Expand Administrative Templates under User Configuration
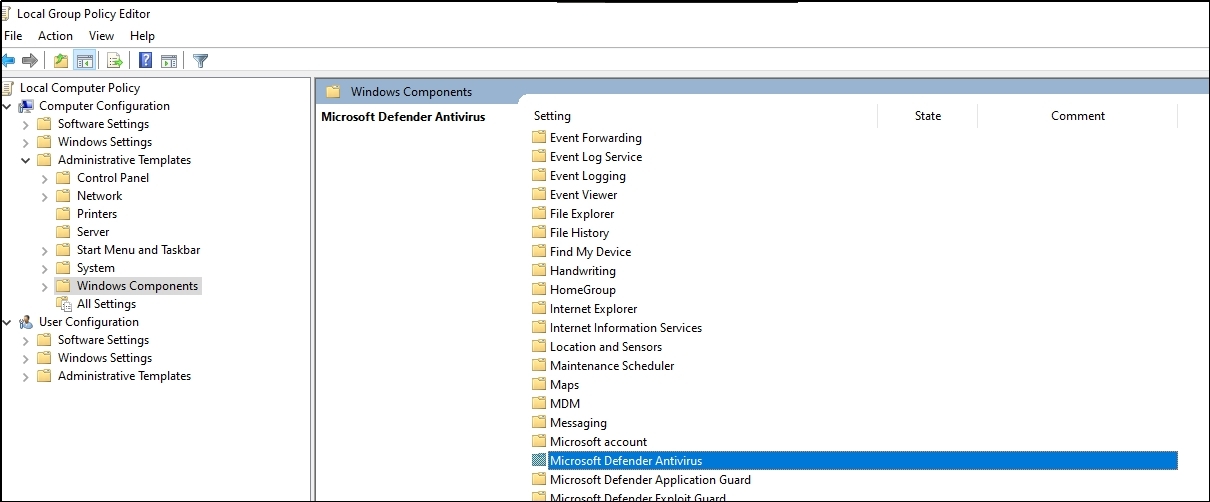This screenshot has width=1210, height=502. pyautogui.click(x=25, y=376)
